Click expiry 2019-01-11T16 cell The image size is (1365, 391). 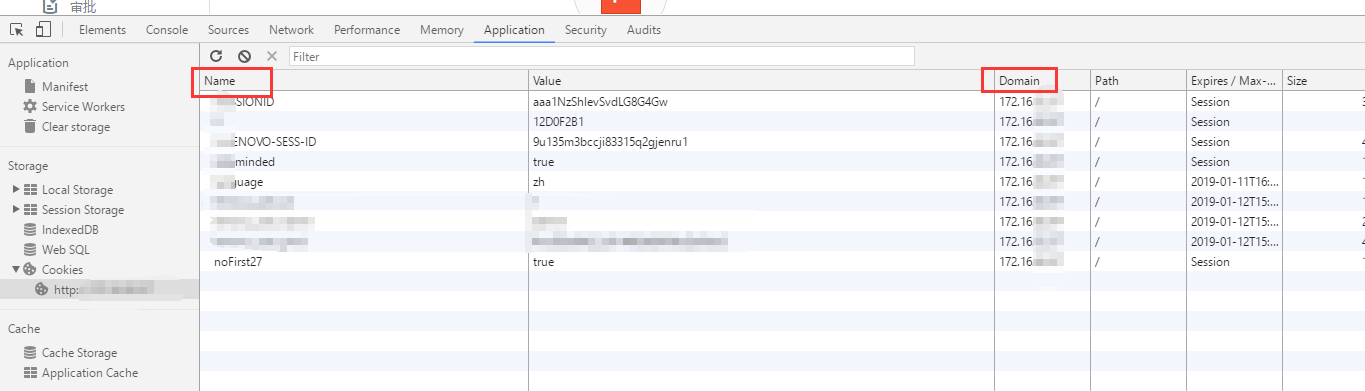tap(1234, 182)
